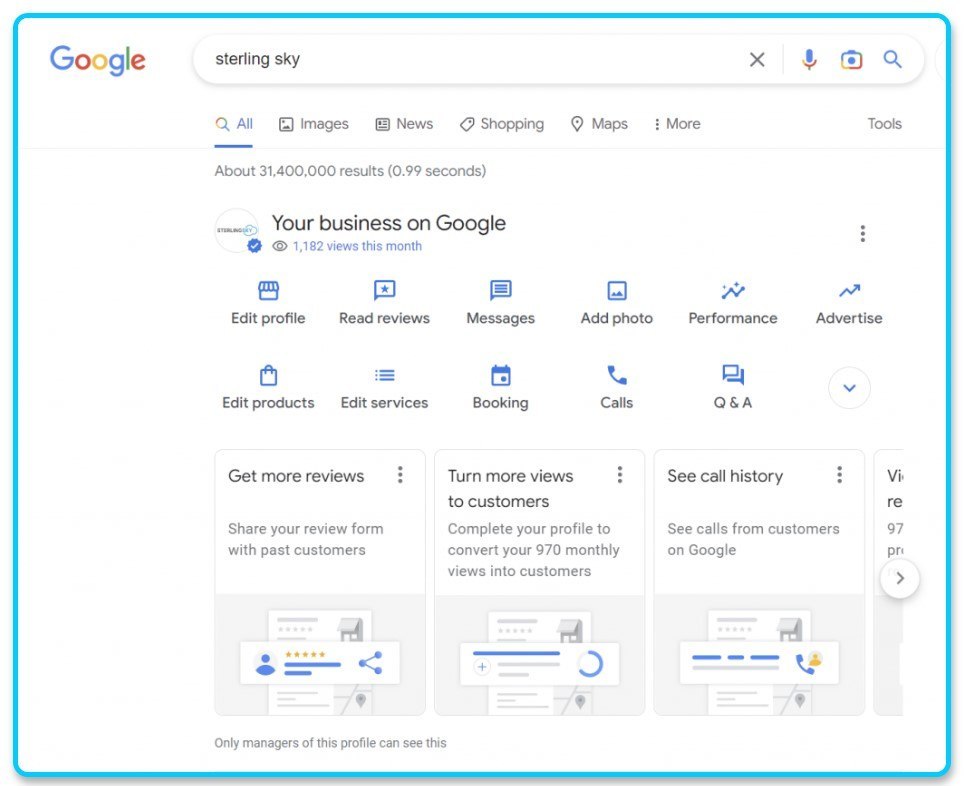965x786 pixels.
Task: Click the Edit services list icon
Action: (385, 375)
